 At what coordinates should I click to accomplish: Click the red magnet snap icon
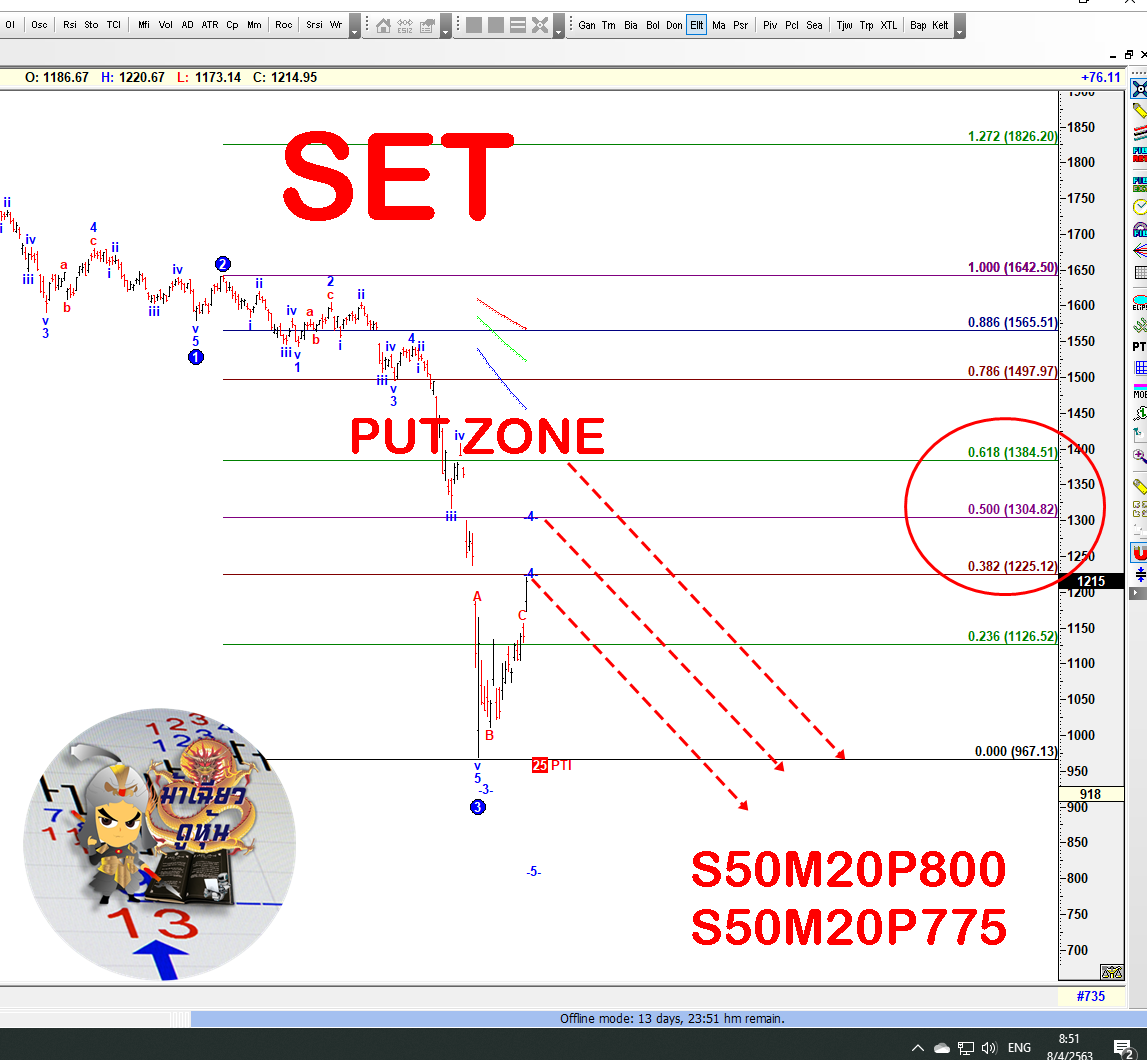coord(1139,552)
